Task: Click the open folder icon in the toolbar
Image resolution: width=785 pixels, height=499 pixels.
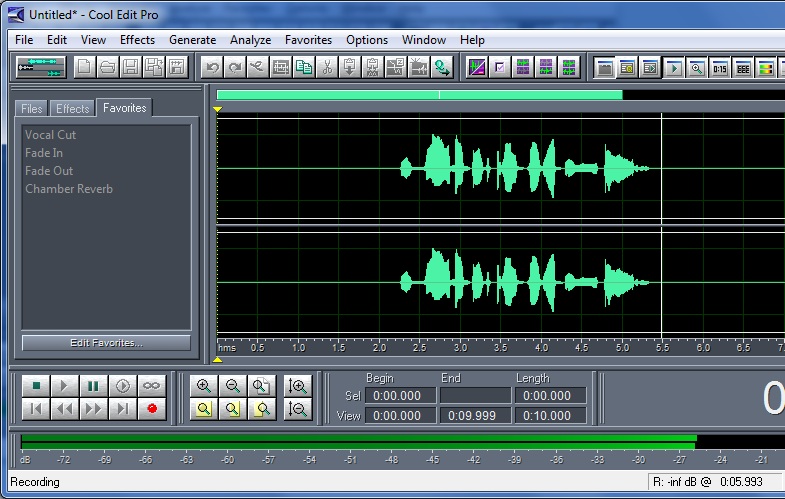Action: click(107, 67)
